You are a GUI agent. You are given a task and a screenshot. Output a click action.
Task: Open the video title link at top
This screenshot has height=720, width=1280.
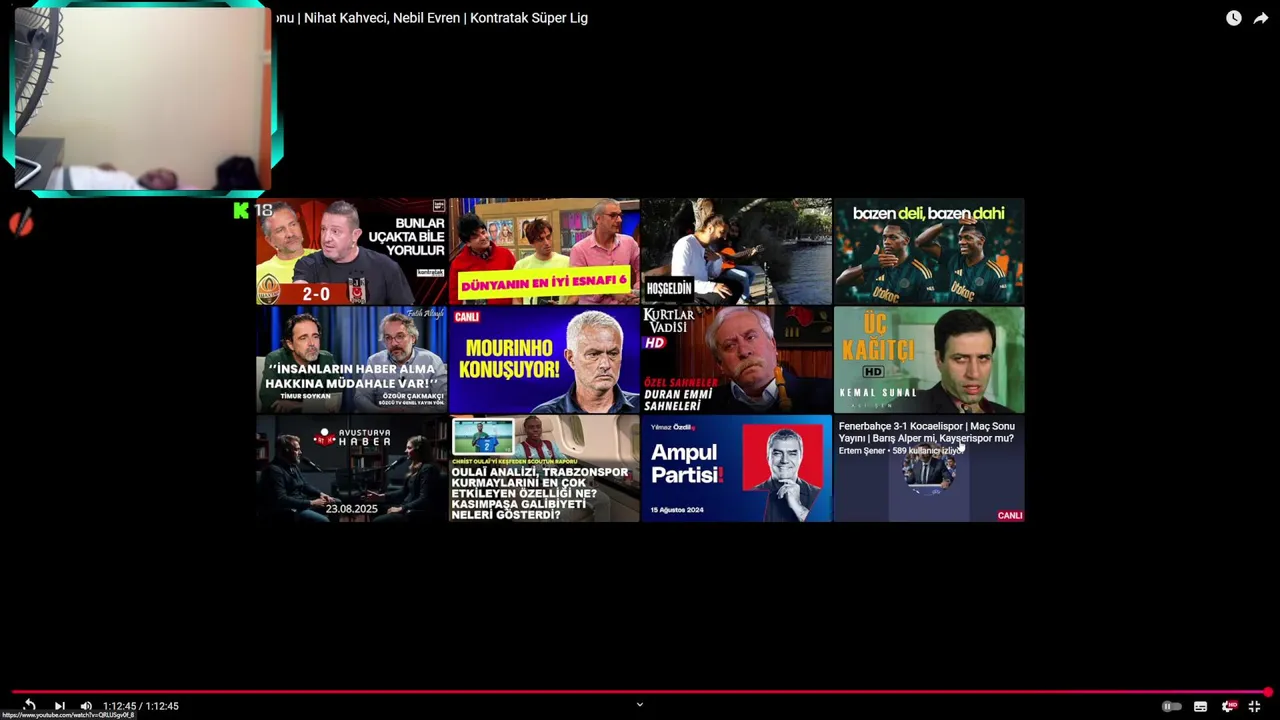[x=431, y=18]
